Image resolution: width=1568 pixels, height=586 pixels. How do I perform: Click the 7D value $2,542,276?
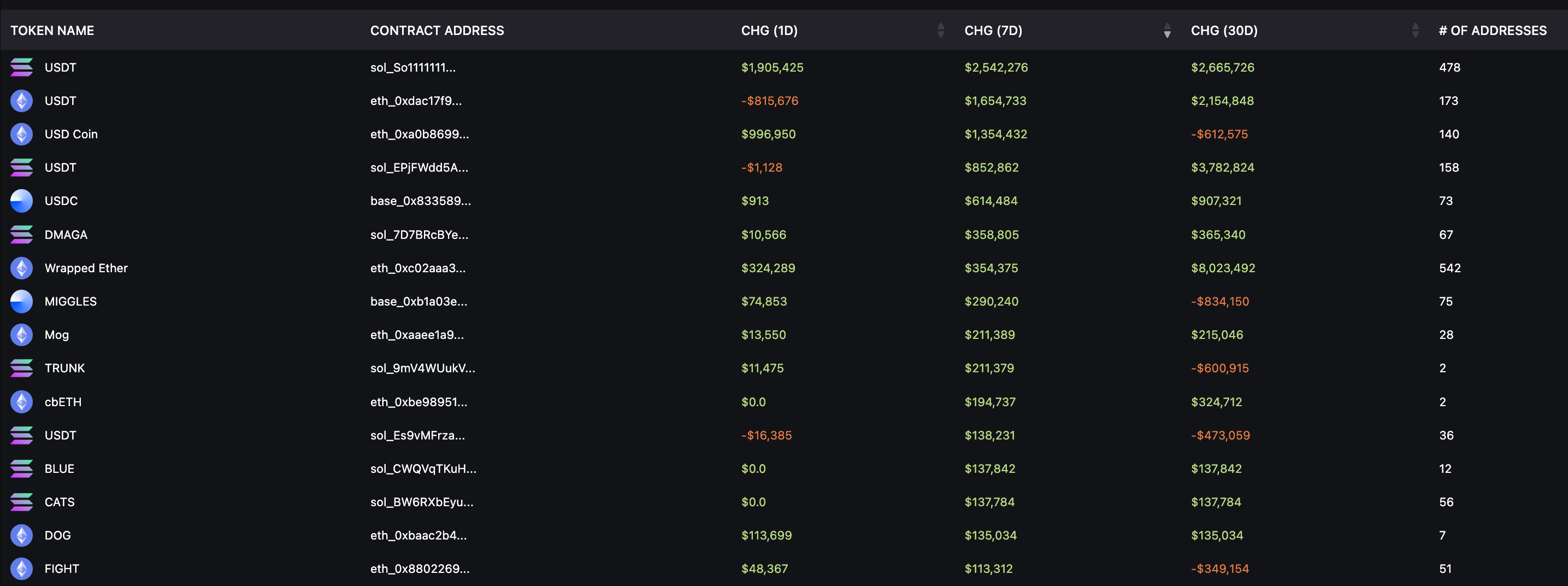pyautogui.click(x=996, y=68)
